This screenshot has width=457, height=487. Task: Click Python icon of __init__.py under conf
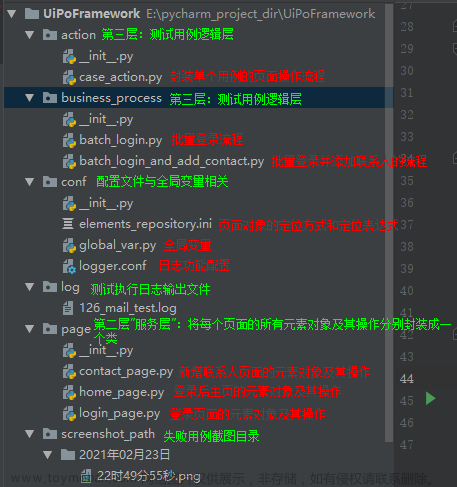(x=69, y=203)
